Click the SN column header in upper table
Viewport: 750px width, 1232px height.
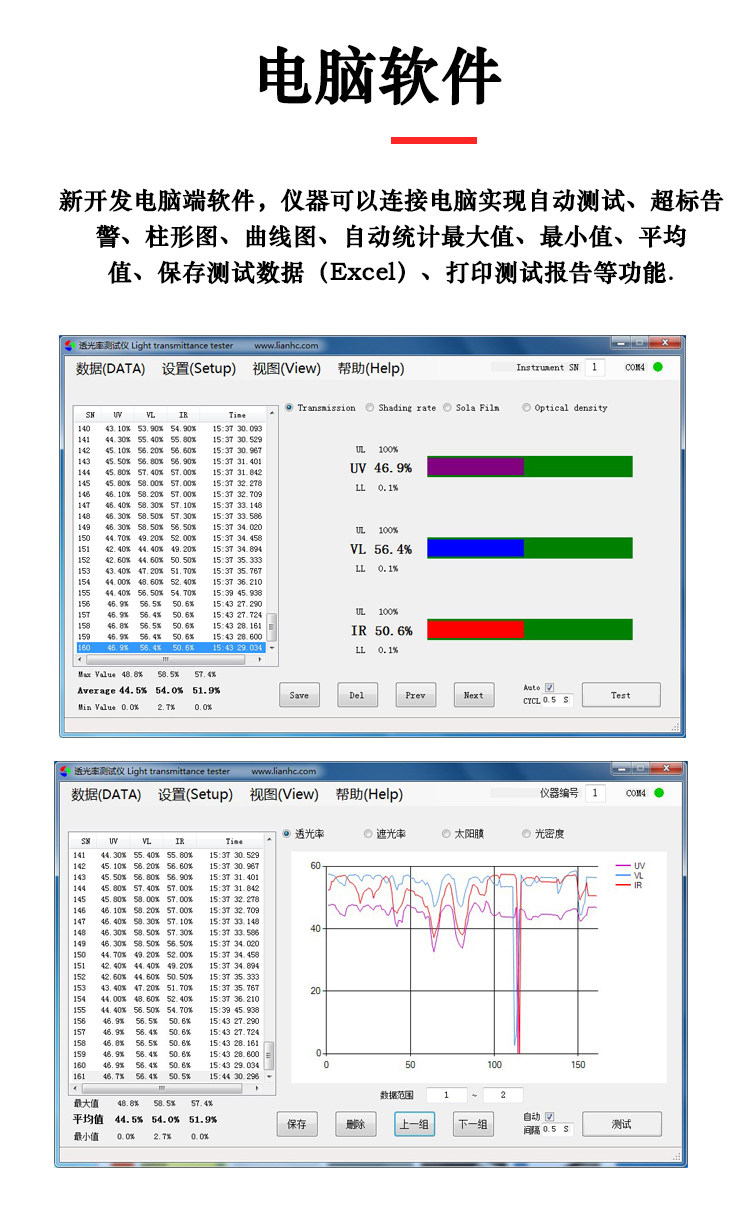[90, 414]
